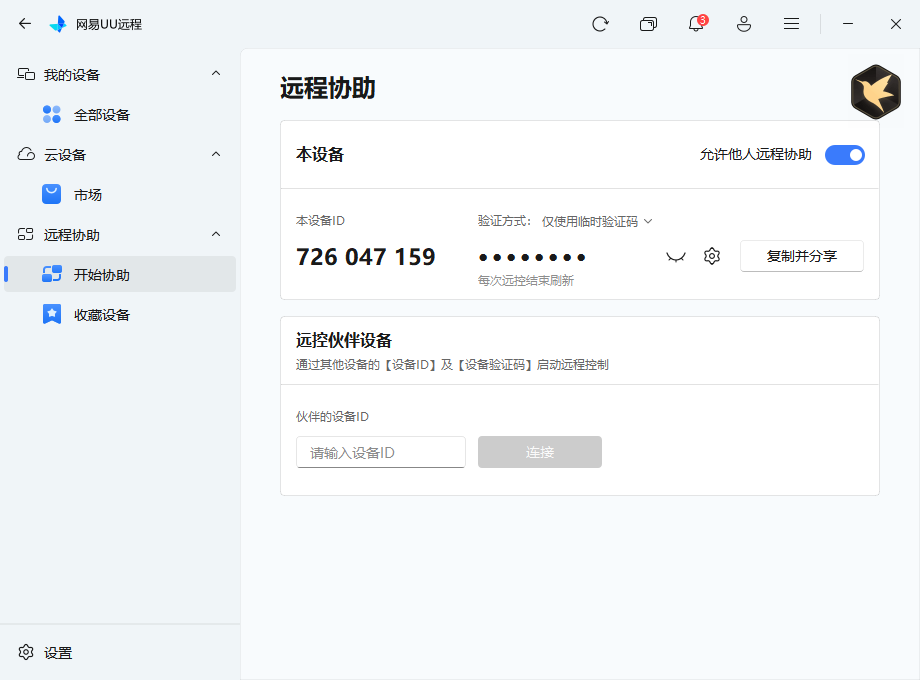The height and width of the screenshot is (680, 920).
Task: Click the NetEase UU Remote logo icon
Action: pyautogui.click(x=58, y=24)
